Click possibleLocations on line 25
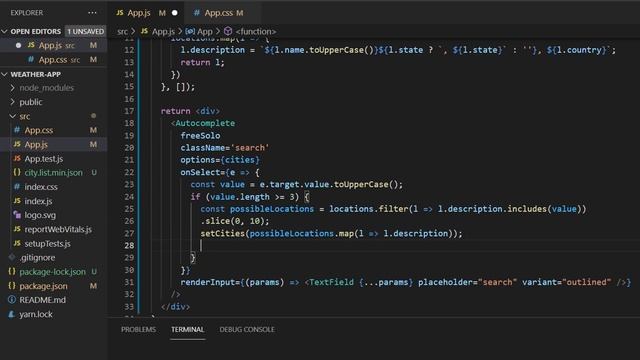640x360 pixels. pos(272,209)
